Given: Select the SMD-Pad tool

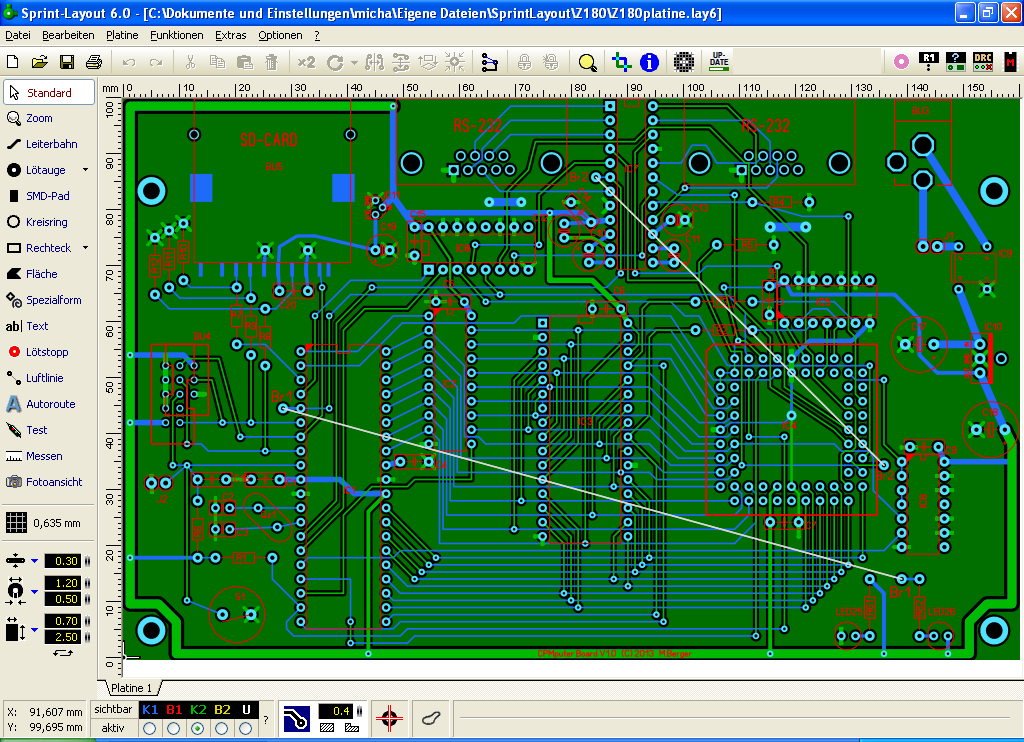Looking at the screenshot, I should [47, 196].
